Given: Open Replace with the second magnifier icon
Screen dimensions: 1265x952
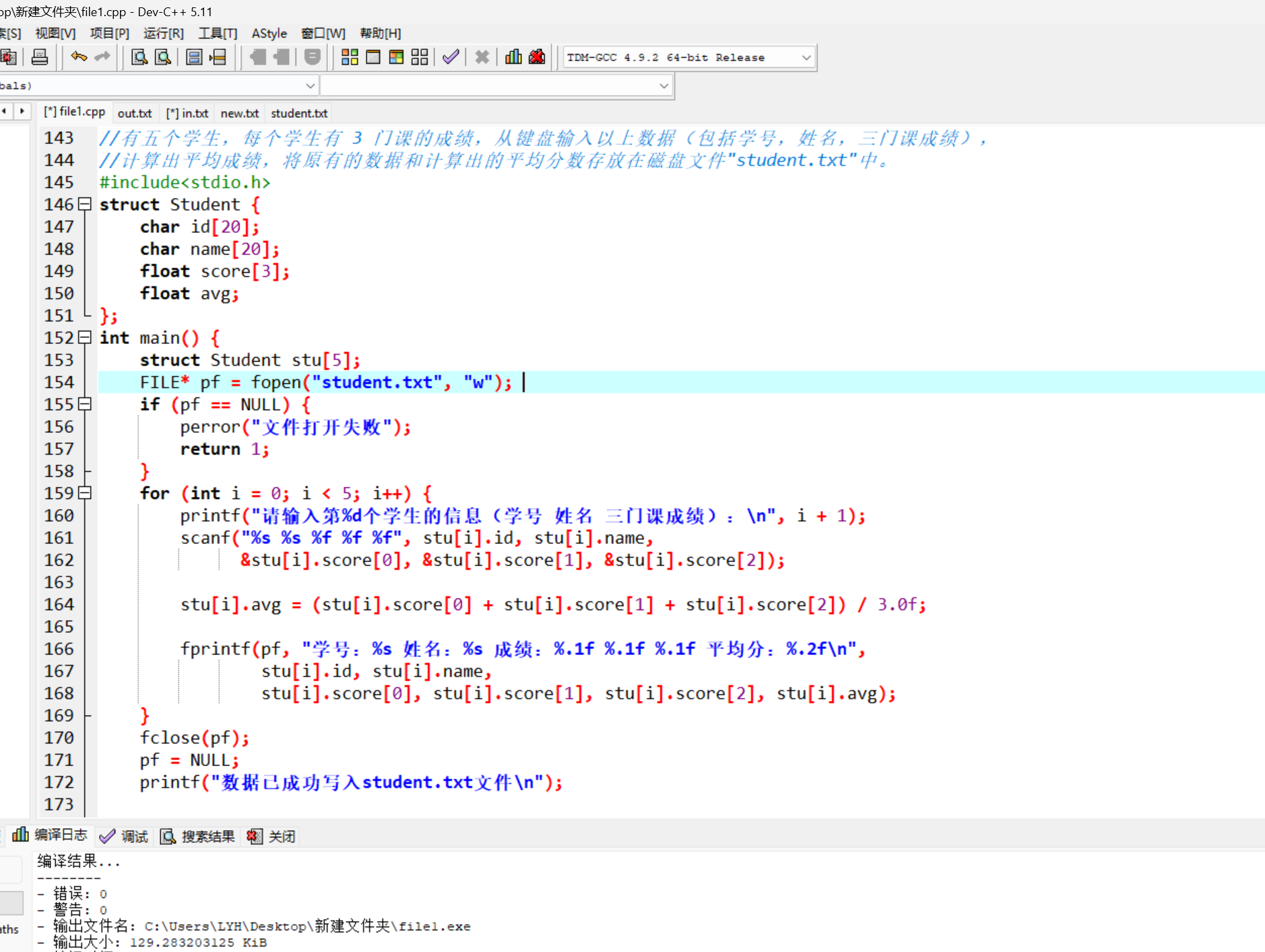Looking at the screenshot, I should pos(163,57).
